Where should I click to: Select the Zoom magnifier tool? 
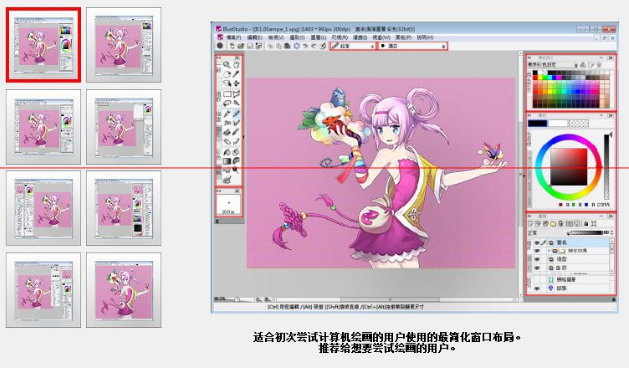point(227,65)
